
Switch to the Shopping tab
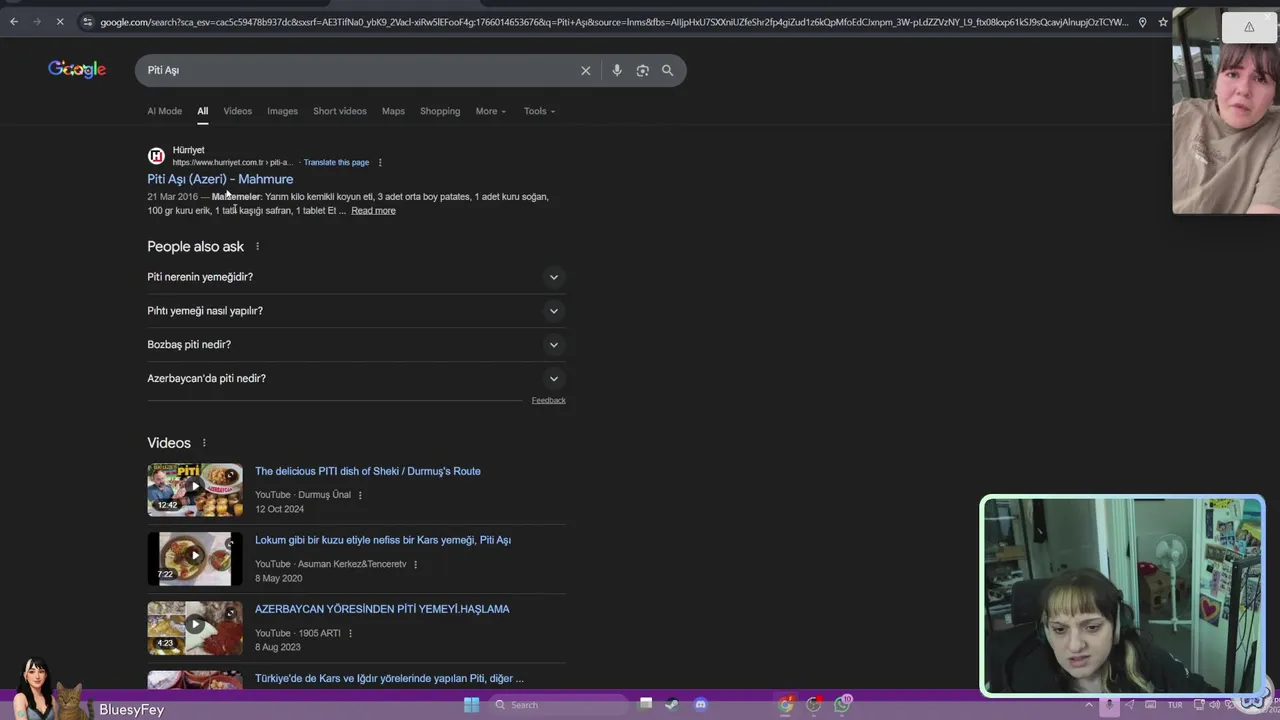[x=440, y=111]
